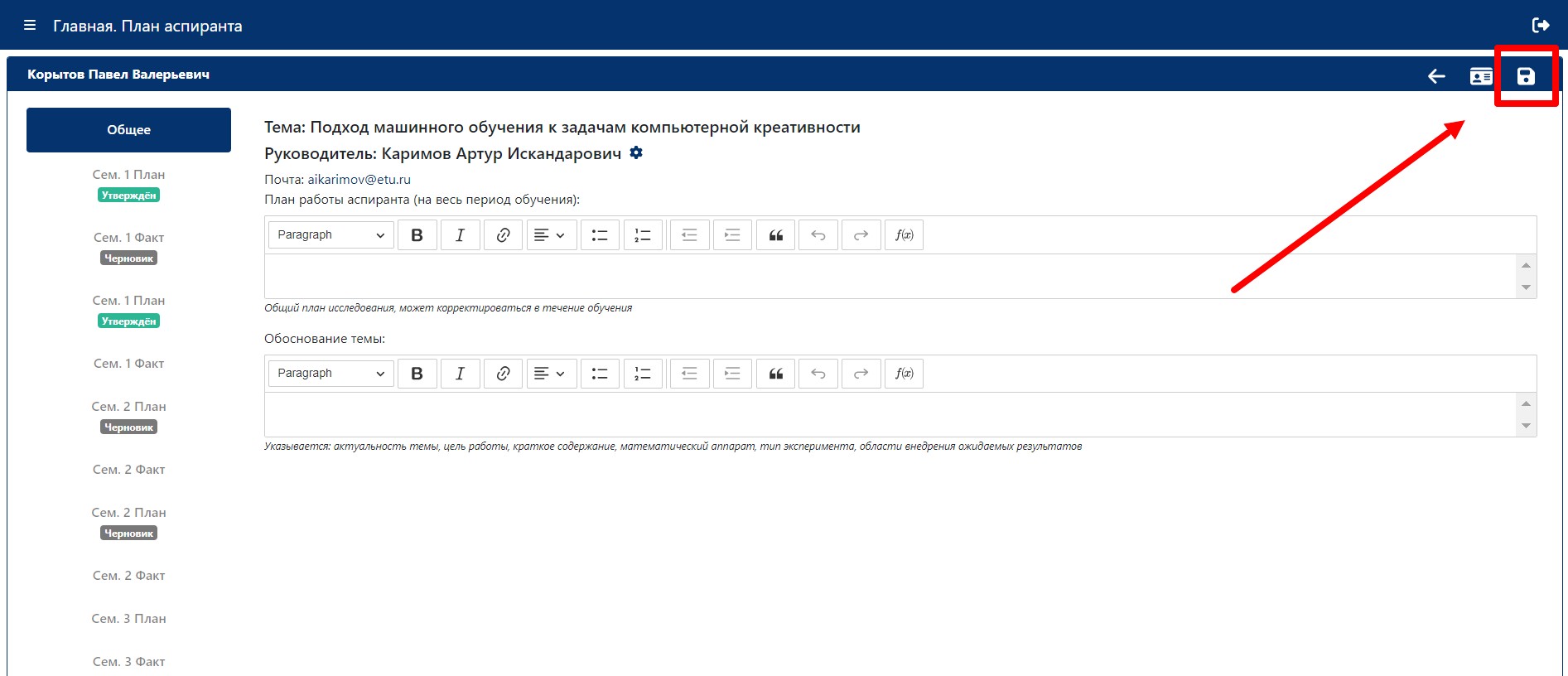Click the scroll up arrow of the justification text area

tap(1526, 403)
